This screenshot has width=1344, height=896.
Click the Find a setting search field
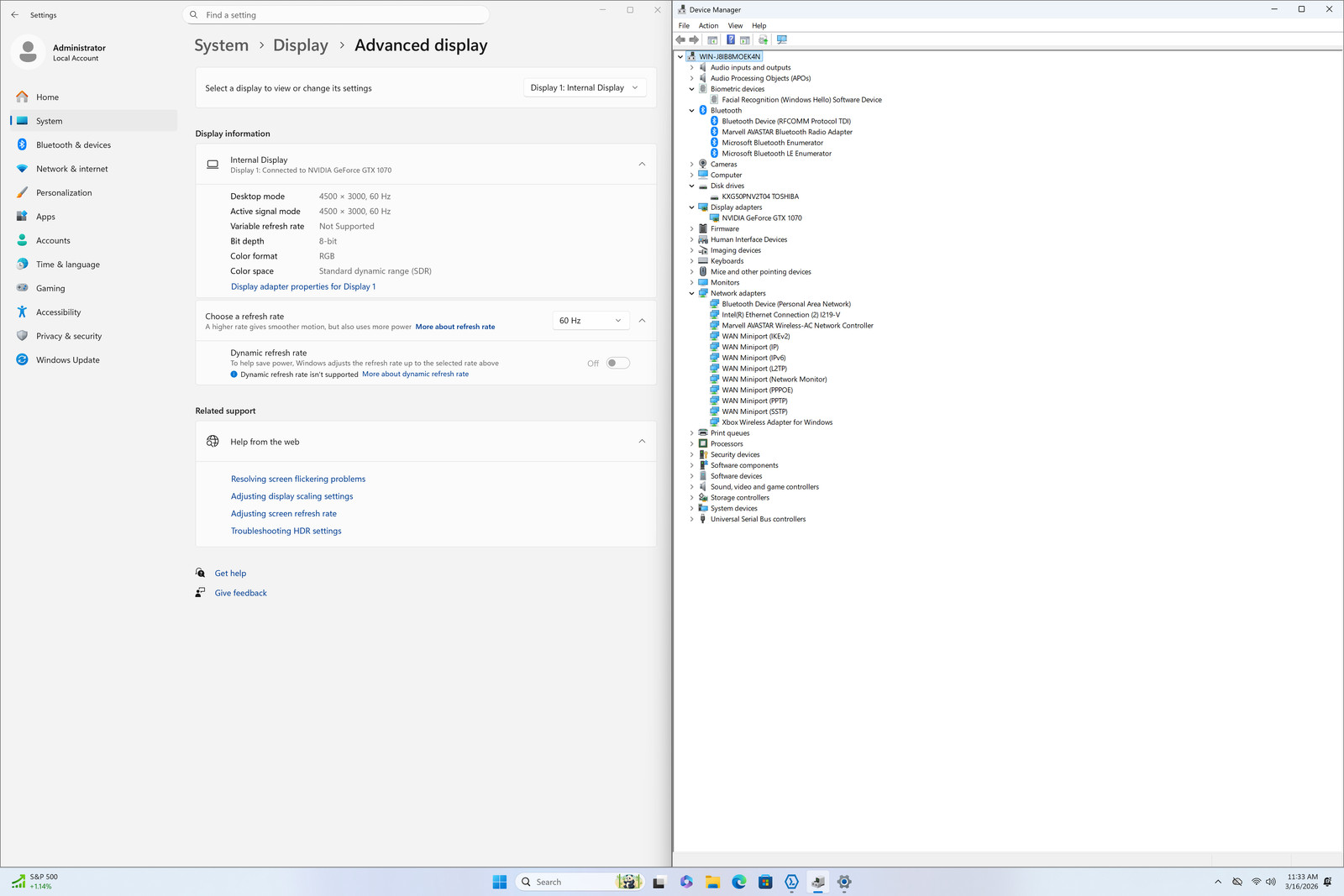pyautogui.click(x=336, y=15)
